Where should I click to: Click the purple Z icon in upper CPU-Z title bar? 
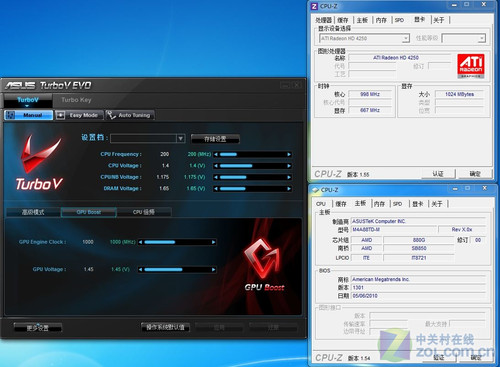pos(314,6)
